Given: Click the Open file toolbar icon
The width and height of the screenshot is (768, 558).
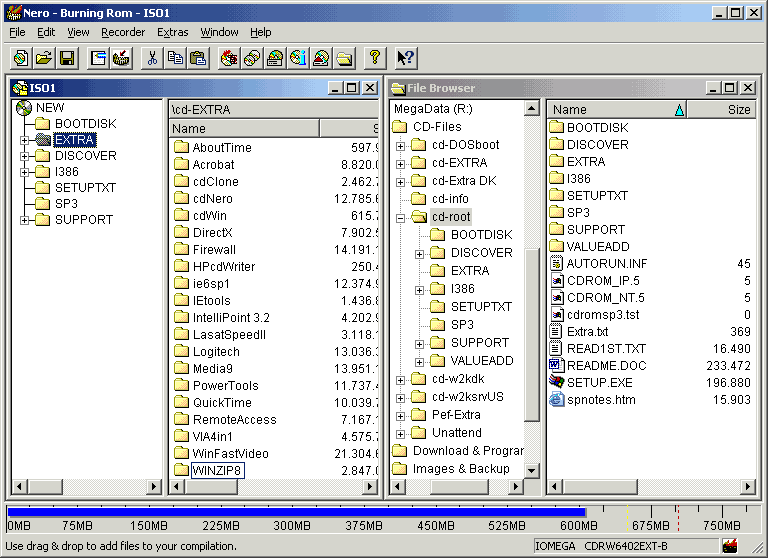Looking at the screenshot, I should [x=44, y=58].
